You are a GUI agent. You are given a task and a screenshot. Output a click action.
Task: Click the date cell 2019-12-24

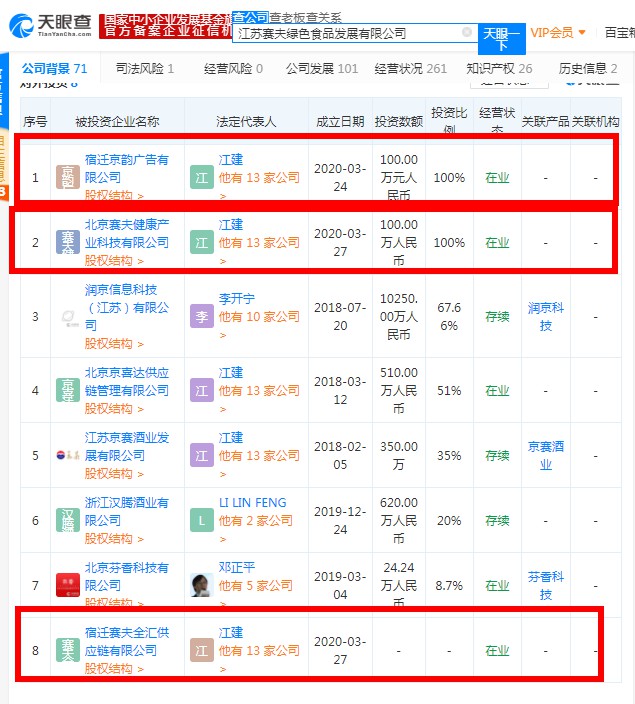(340, 520)
